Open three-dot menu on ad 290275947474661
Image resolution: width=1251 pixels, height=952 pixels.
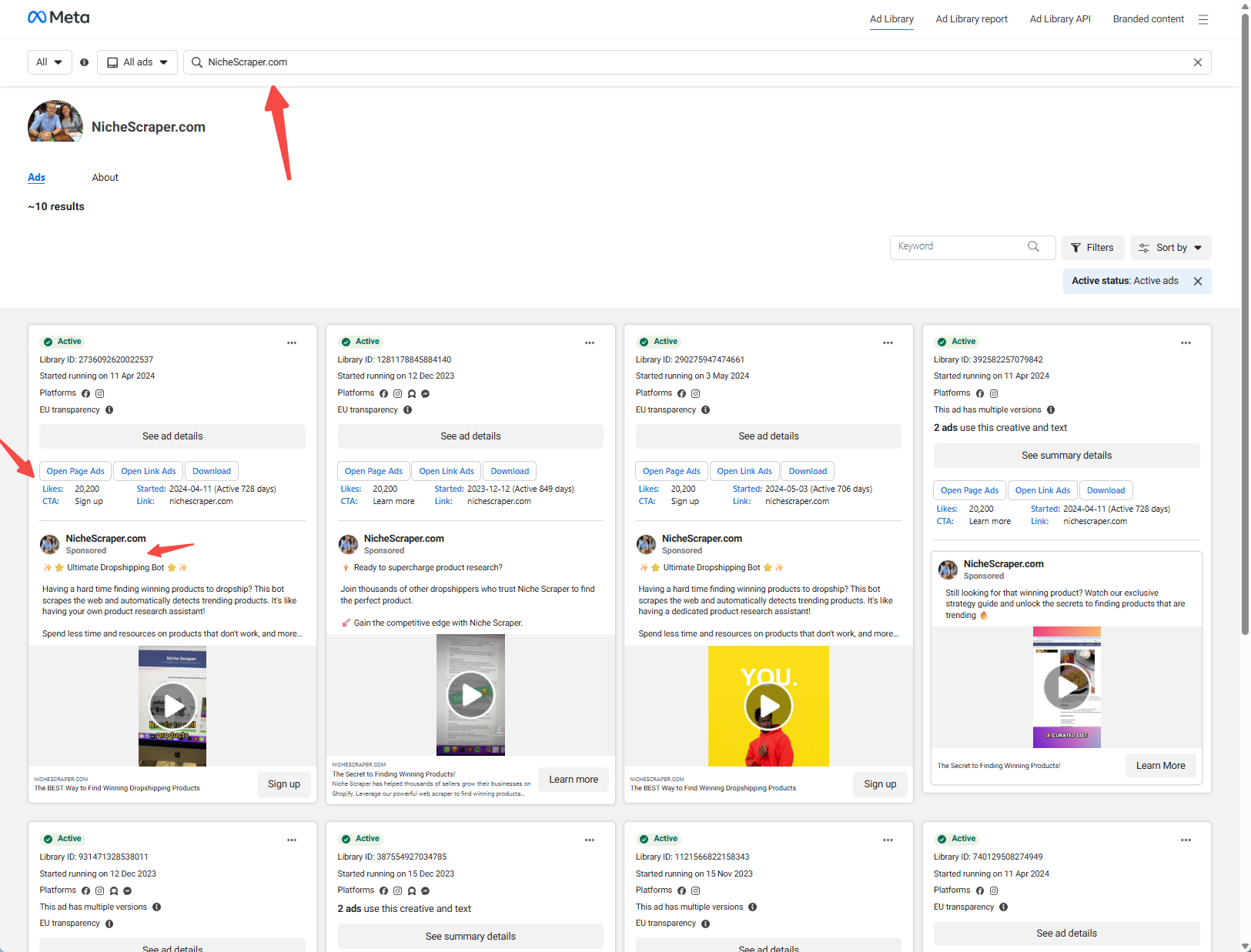click(888, 343)
